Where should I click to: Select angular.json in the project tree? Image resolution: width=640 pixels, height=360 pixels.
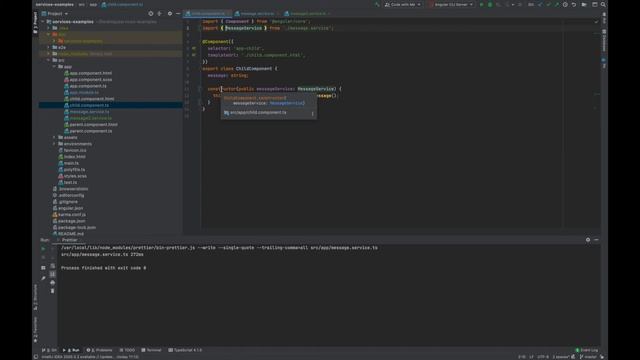click(70, 208)
